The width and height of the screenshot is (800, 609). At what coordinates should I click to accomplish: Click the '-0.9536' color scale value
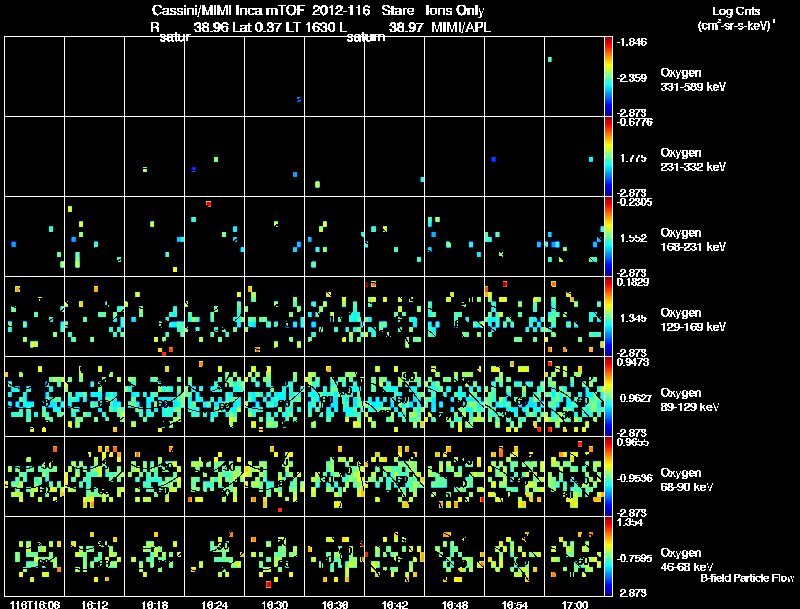click(634, 478)
